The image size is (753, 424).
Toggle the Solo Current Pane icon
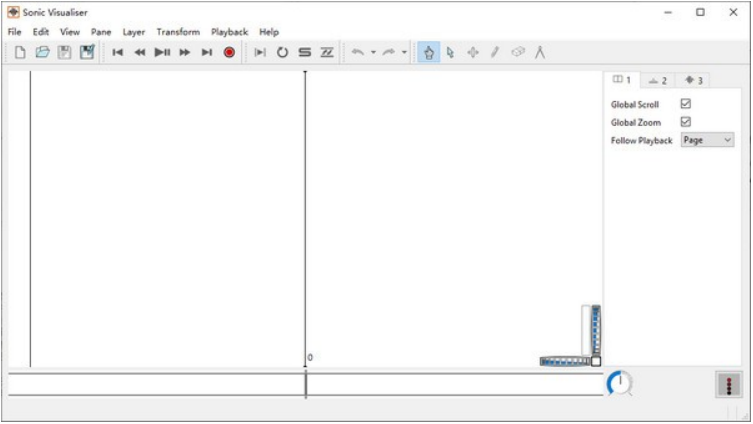tap(304, 52)
